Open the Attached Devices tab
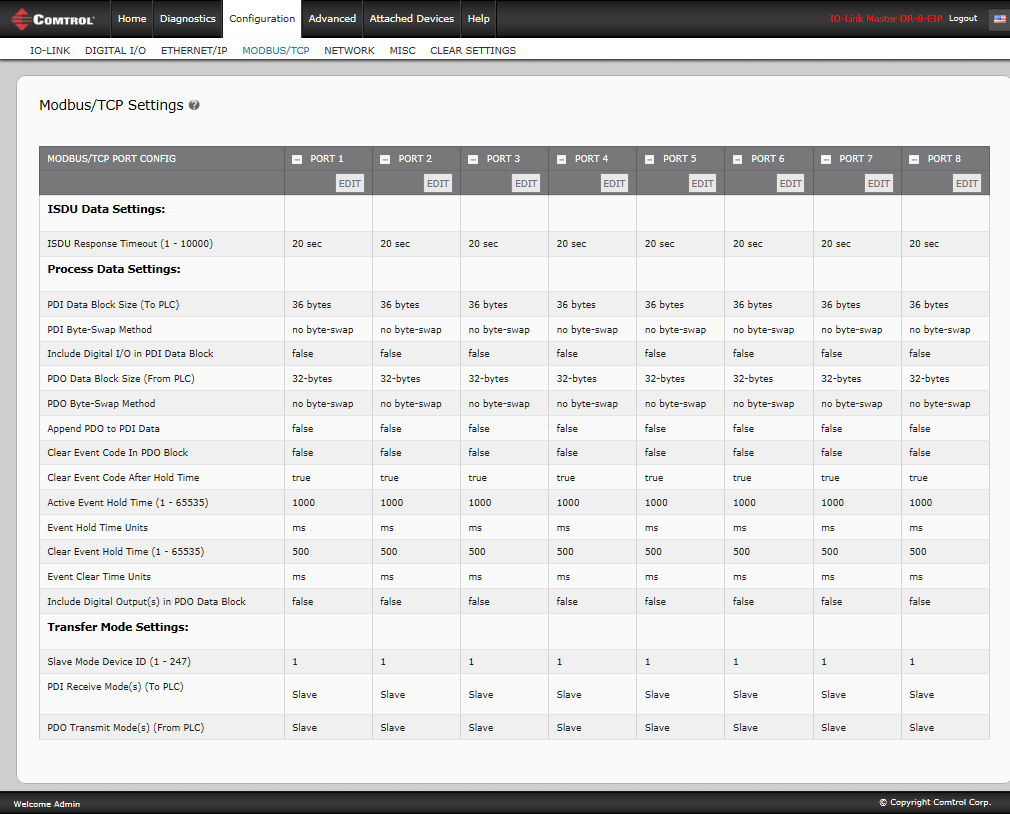 pos(412,19)
